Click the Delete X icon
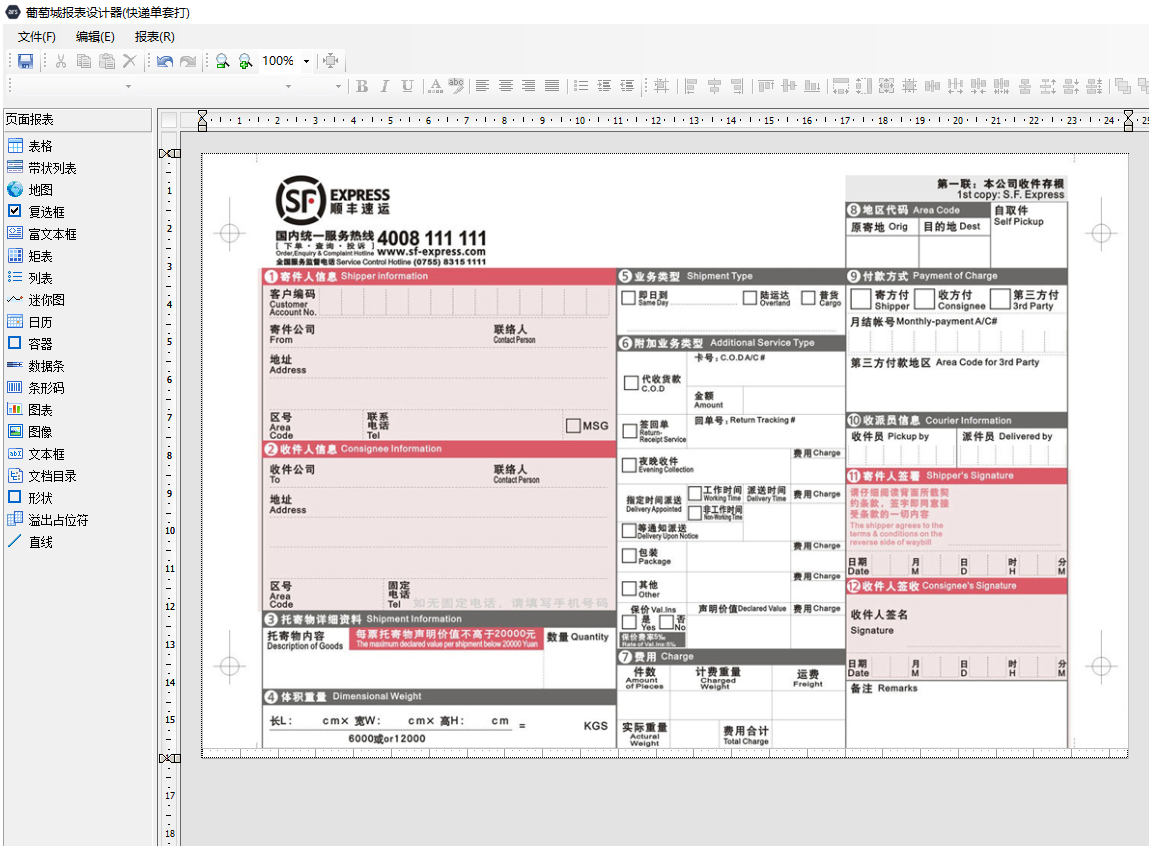The width and height of the screenshot is (1152, 849). [x=130, y=61]
